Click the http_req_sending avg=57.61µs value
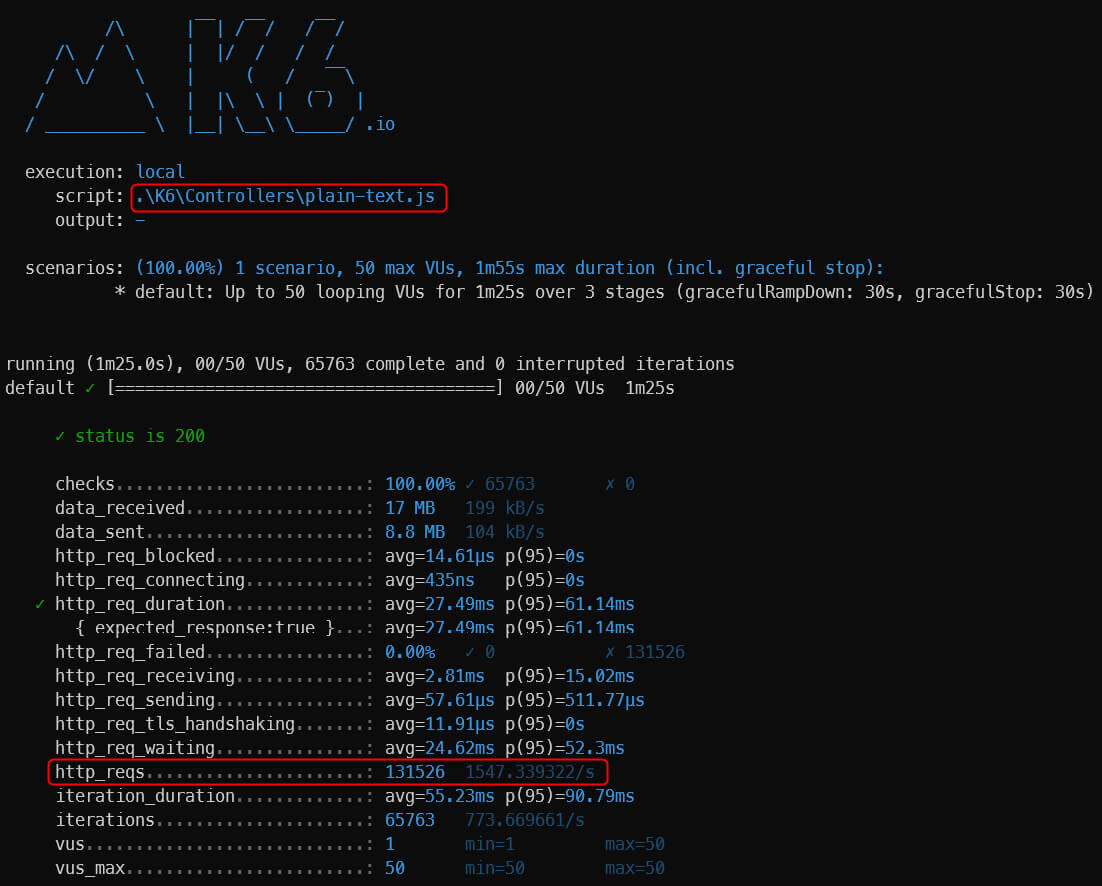 point(439,700)
